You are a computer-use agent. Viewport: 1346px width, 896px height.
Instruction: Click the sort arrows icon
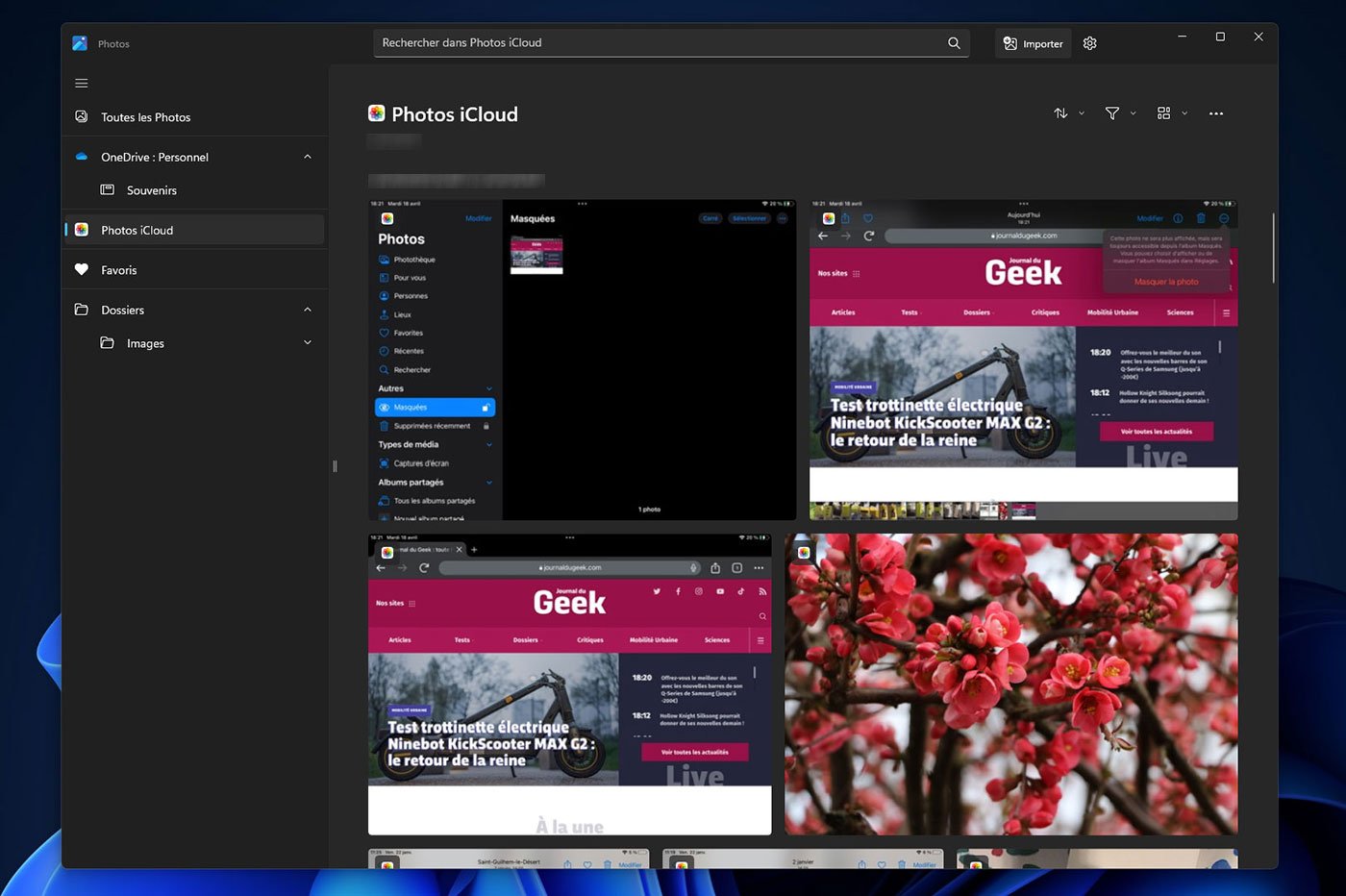tap(1060, 113)
